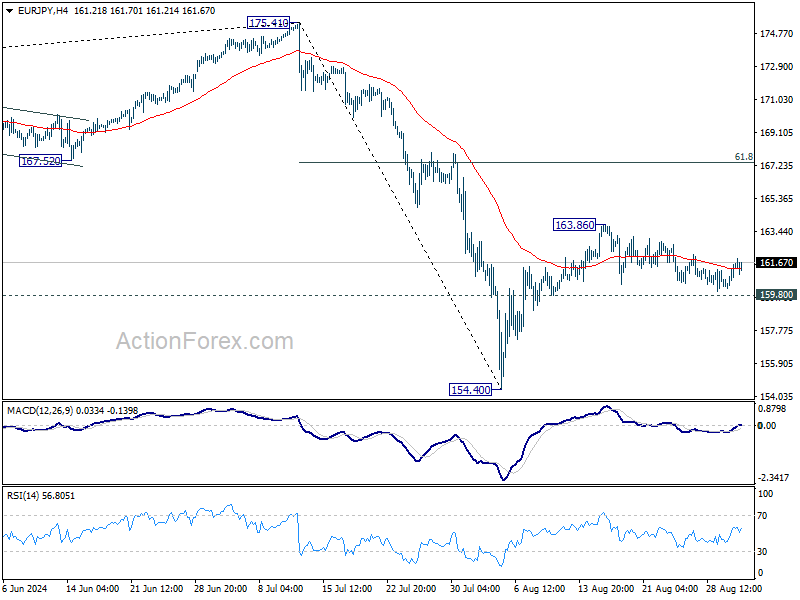The image size is (800, 600).
Task: Click the RSI scale value 30
Action: click(762, 552)
